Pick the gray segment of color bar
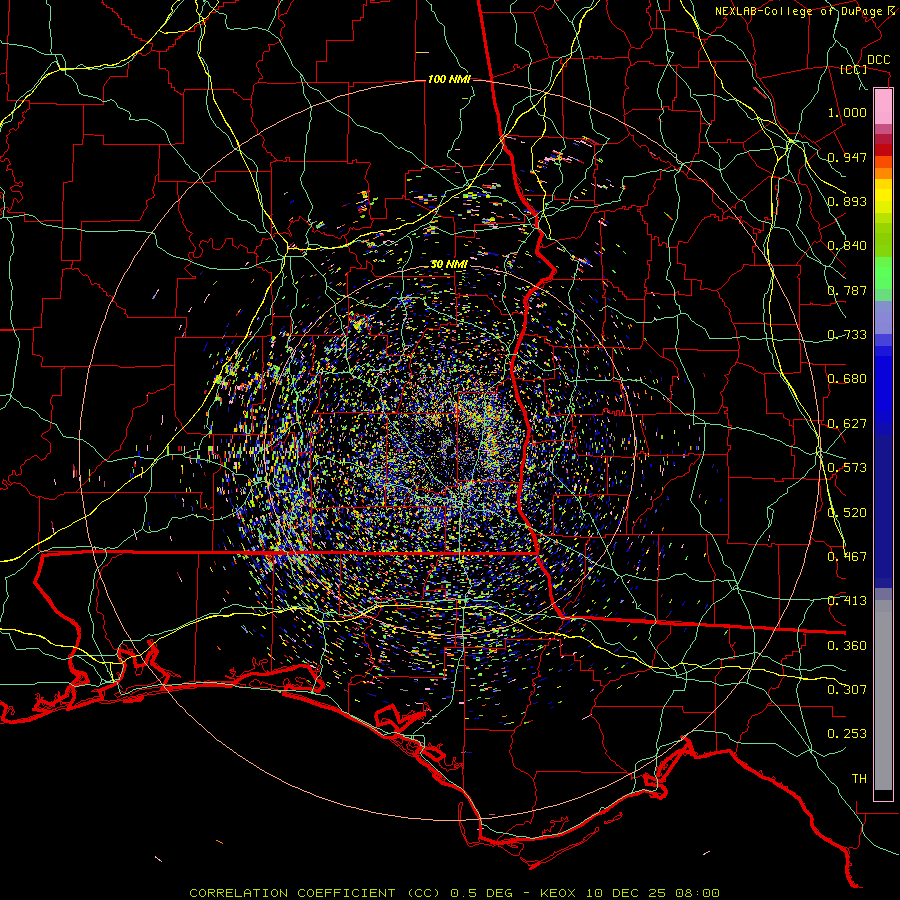The height and width of the screenshot is (900, 900). (x=883, y=695)
